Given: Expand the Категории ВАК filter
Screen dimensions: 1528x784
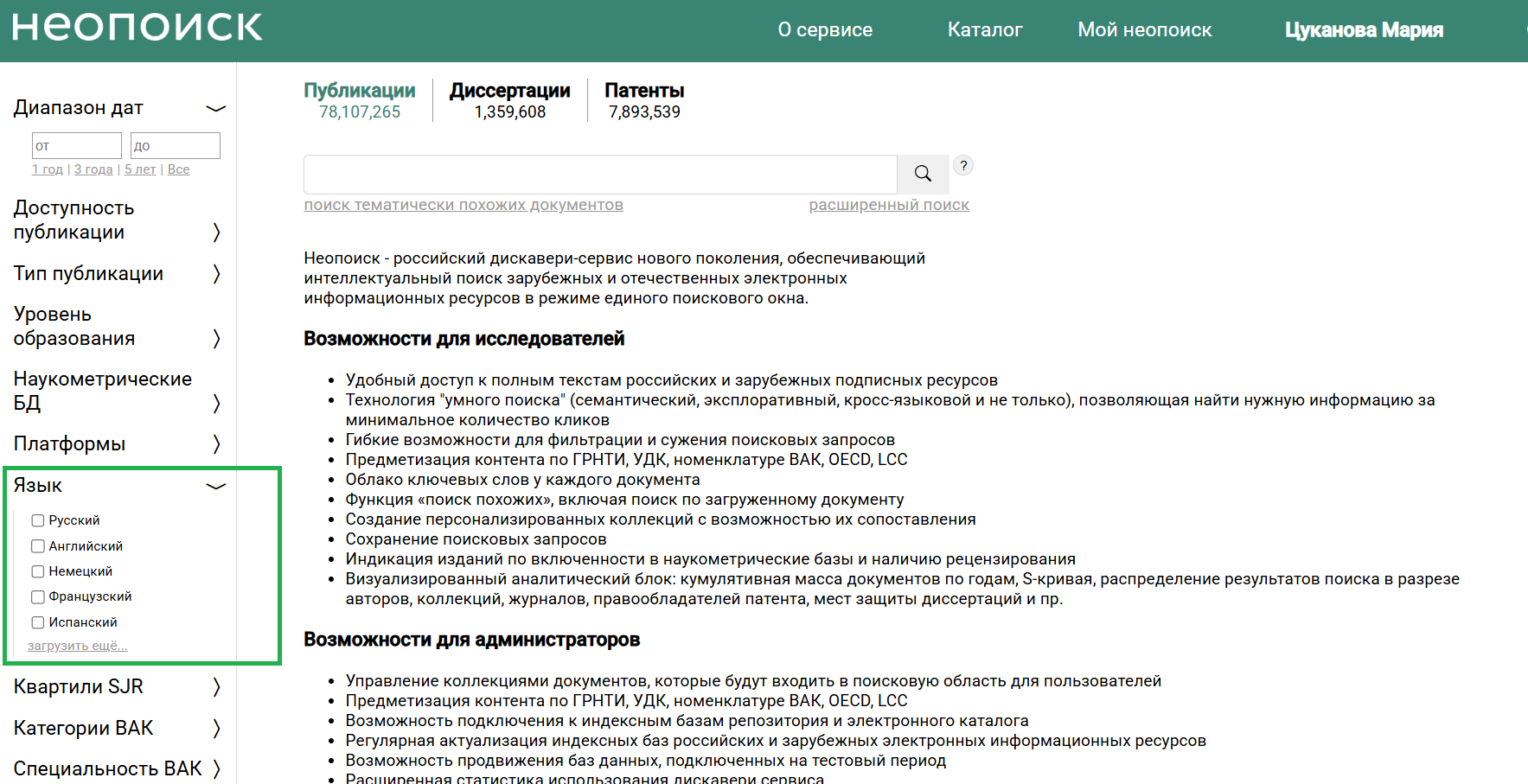Looking at the screenshot, I should coord(216,728).
